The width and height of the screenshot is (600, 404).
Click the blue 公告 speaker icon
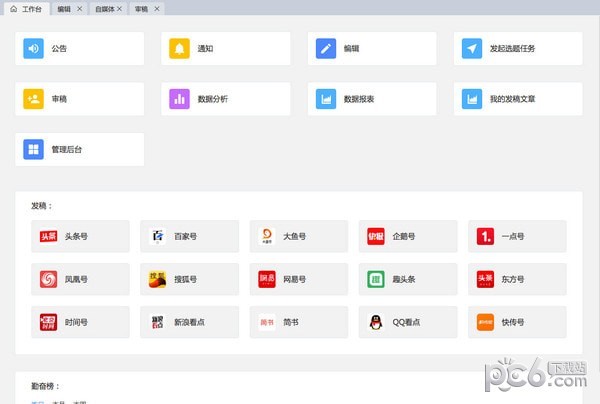coord(34,48)
